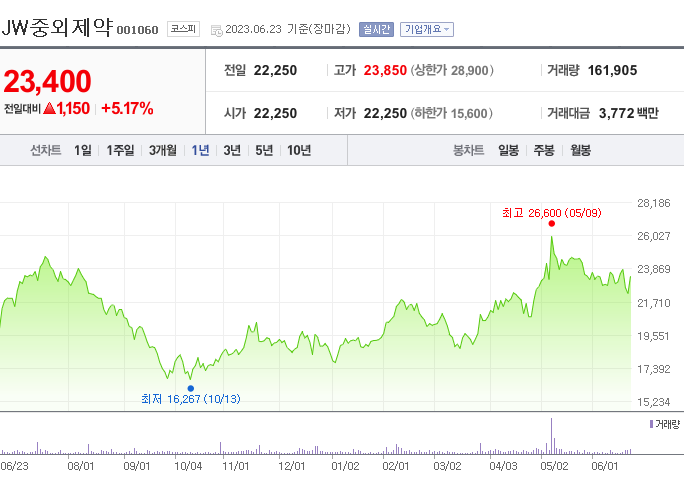Click the 시가 value 22,250
The image size is (684, 486).
(x=275, y=113)
